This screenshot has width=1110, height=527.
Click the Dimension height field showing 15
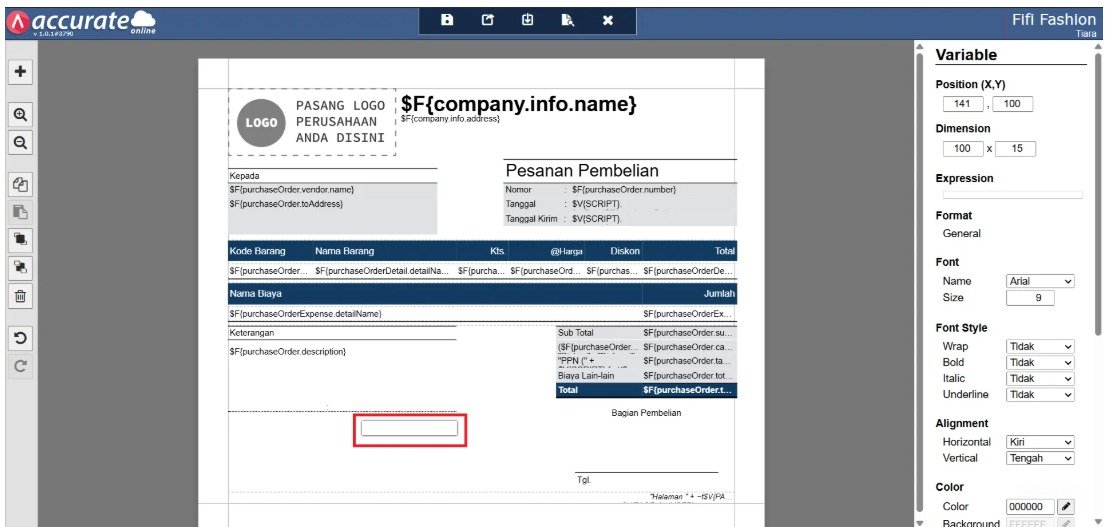(x=1016, y=149)
